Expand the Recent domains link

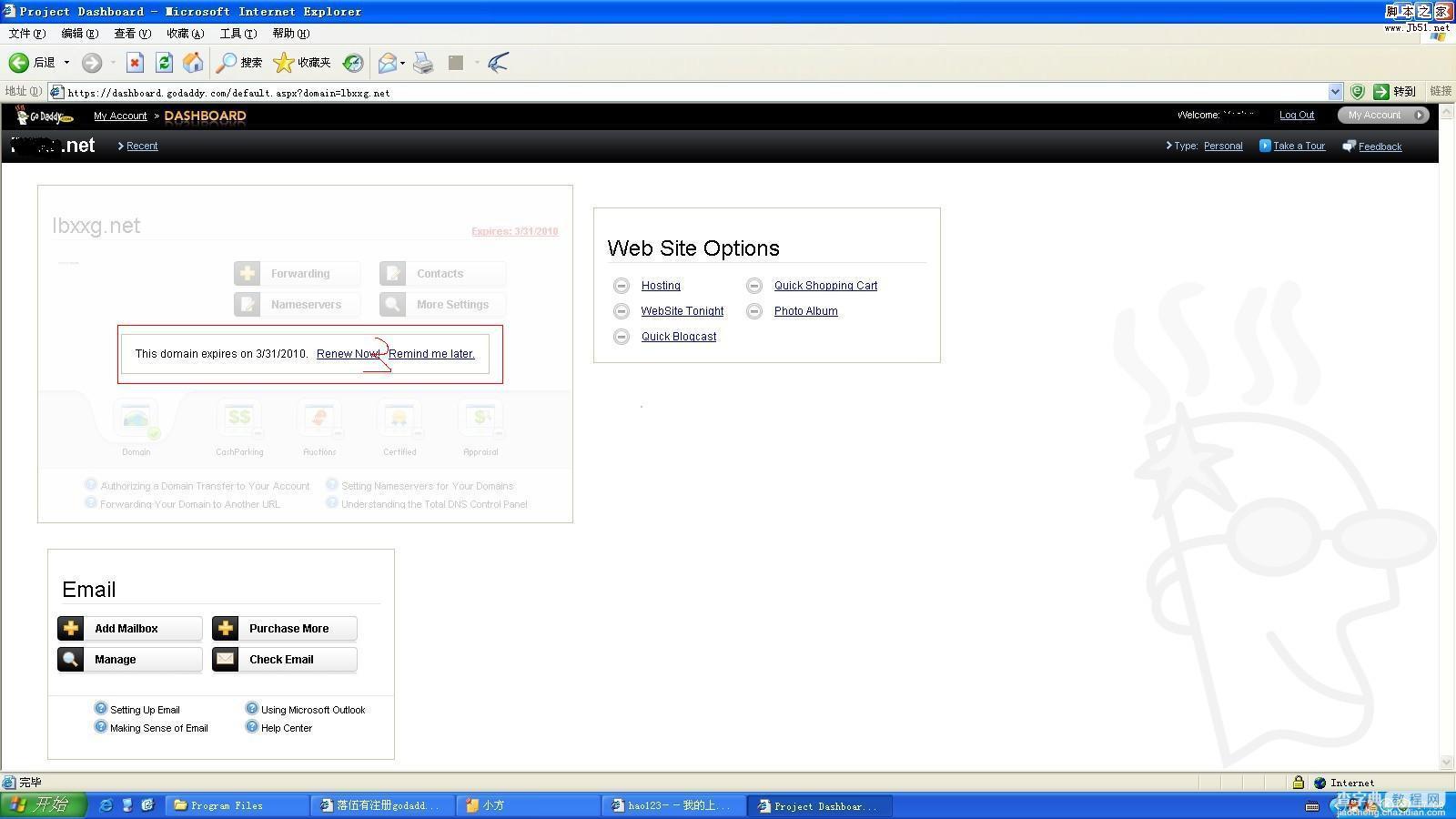click(x=142, y=146)
